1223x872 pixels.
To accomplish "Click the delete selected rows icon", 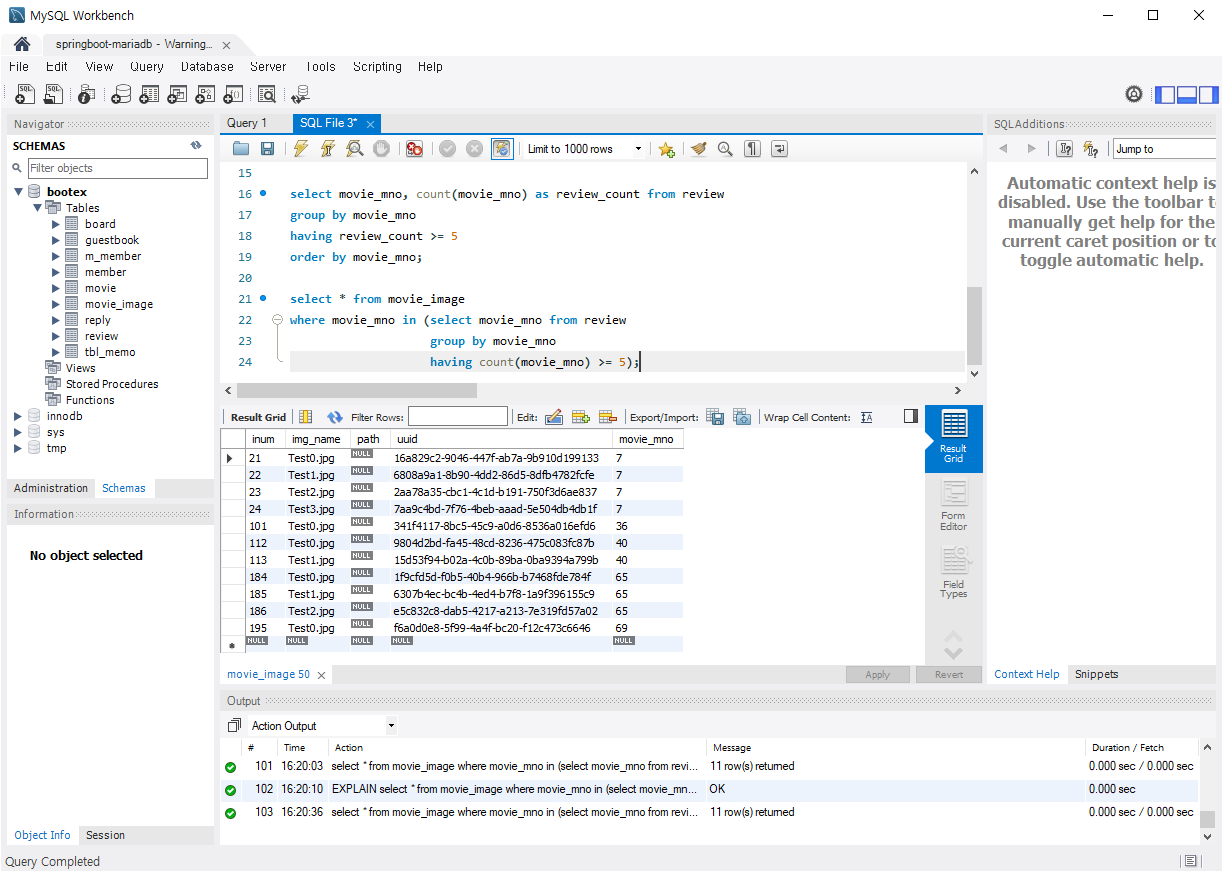I will tap(608, 417).
